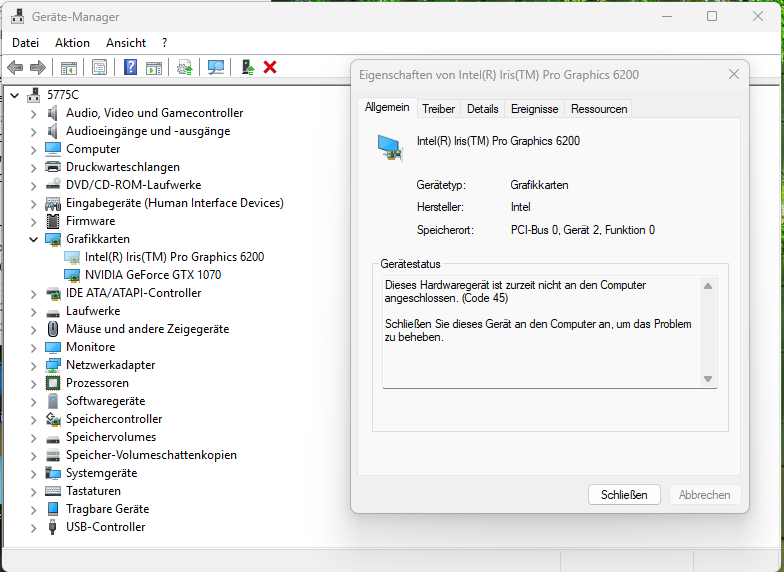Select Intel(R) Iris(TM) Pro Graphics 6200 device
The image size is (784, 572).
click(174, 257)
